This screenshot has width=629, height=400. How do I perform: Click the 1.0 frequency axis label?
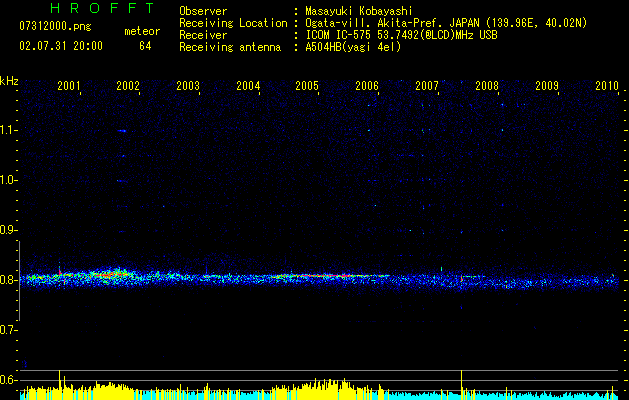click(x=8, y=180)
